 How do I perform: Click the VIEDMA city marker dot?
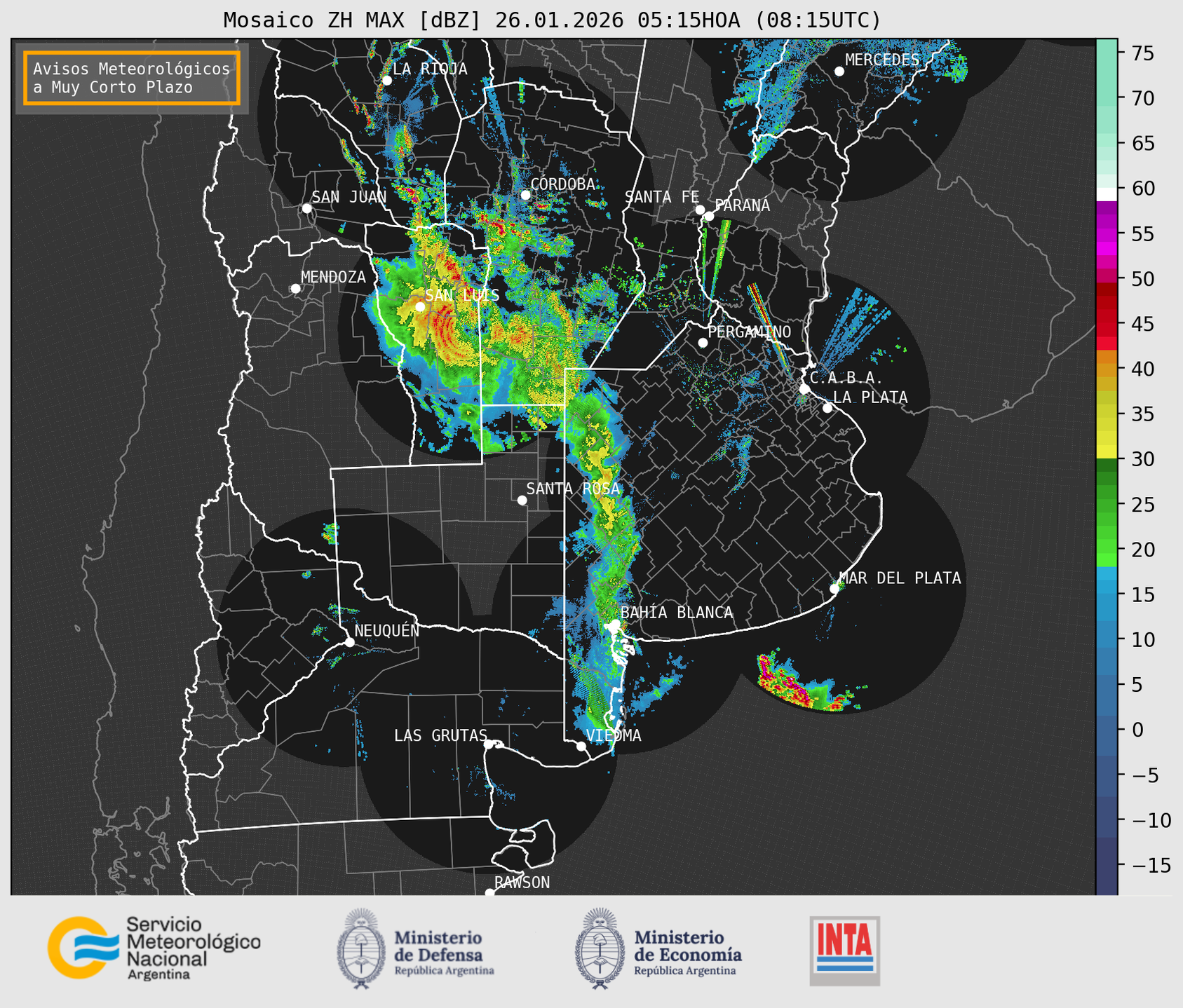pos(581,746)
